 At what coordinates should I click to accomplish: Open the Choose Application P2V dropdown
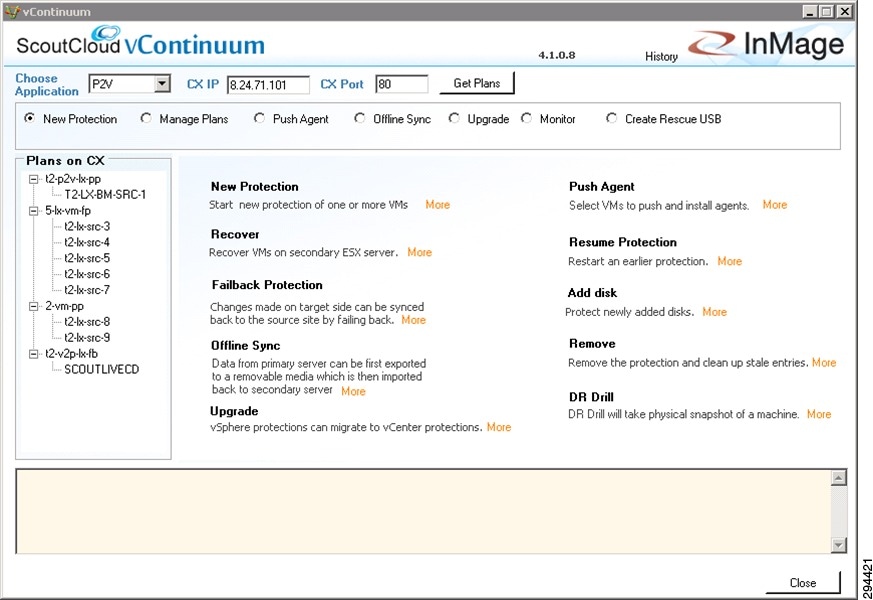(162, 84)
